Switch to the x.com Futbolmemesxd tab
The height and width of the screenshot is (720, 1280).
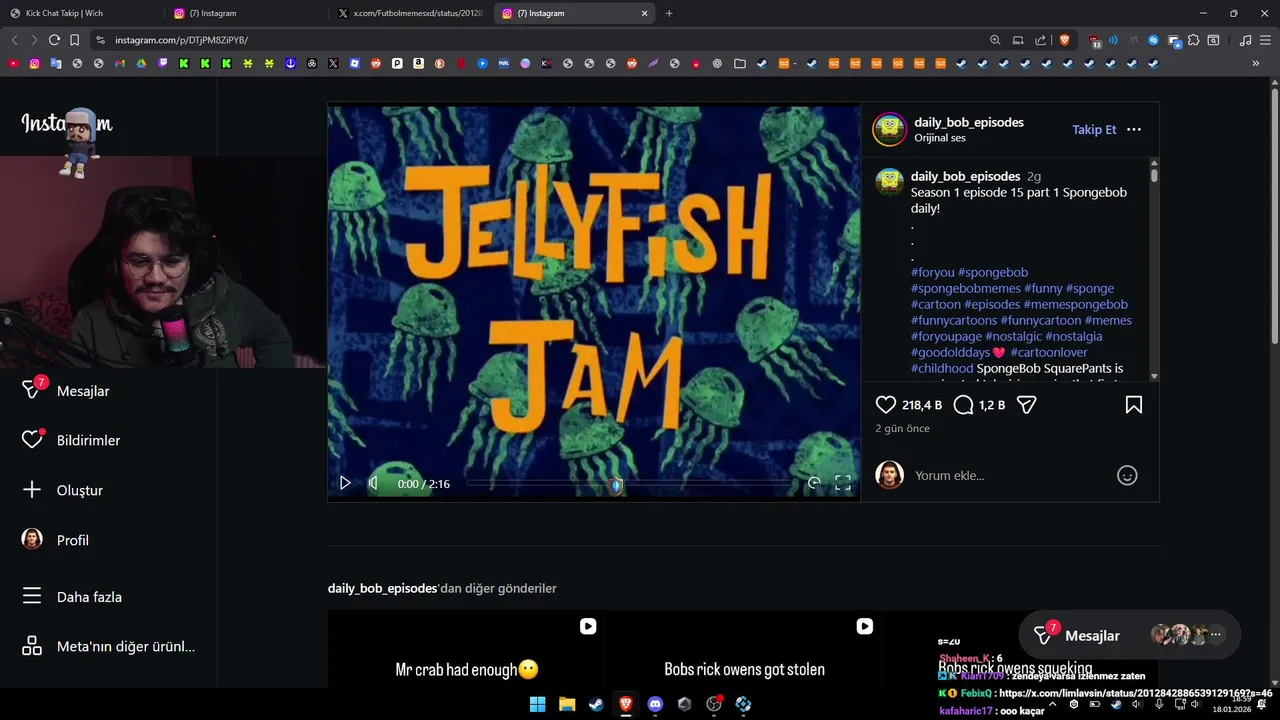pyautogui.click(x=412, y=13)
